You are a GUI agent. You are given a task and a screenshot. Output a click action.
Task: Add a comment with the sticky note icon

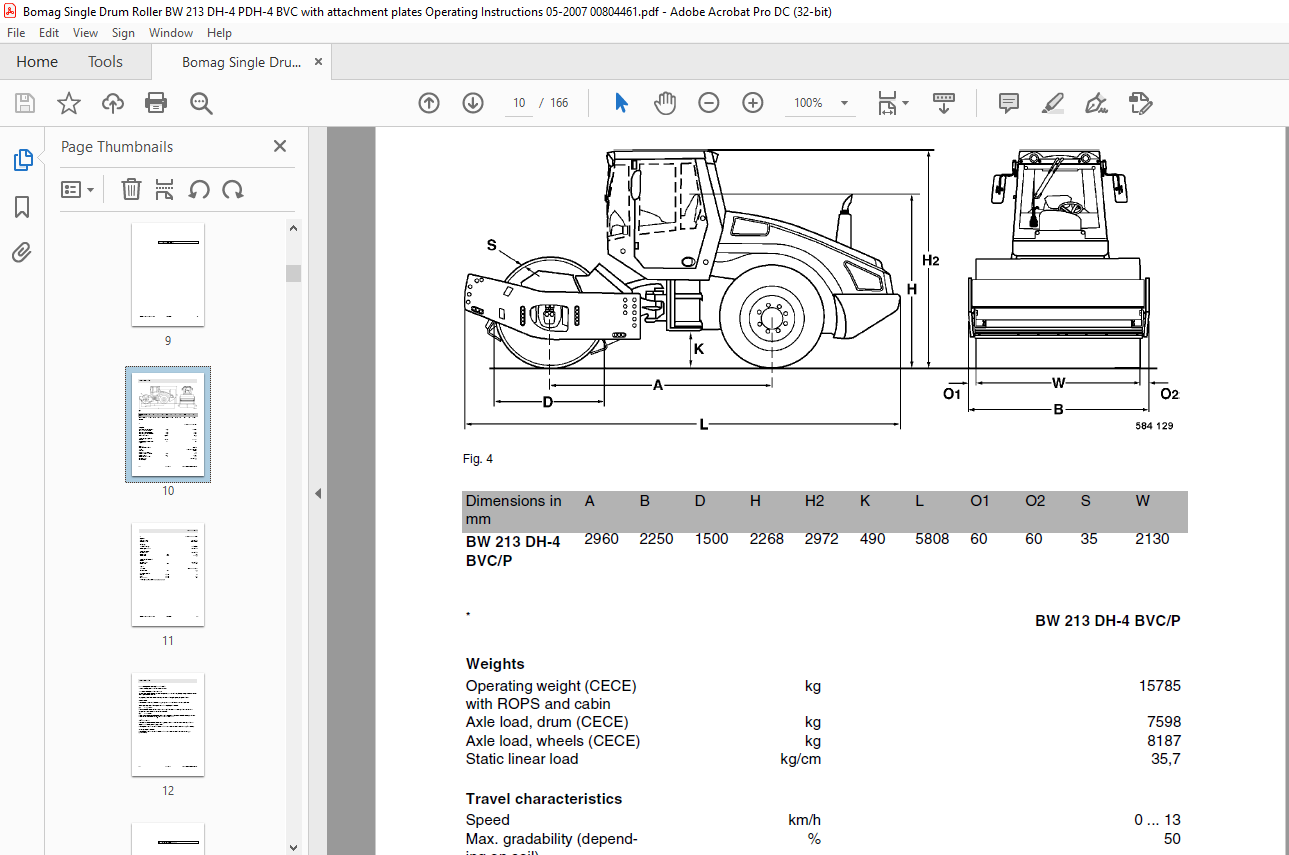(1009, 103)
